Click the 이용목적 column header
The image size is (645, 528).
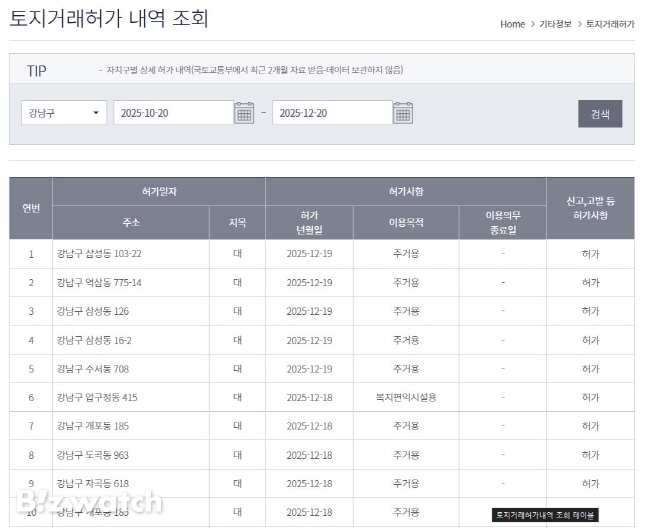pyautogui.click(x=405, y=222)
